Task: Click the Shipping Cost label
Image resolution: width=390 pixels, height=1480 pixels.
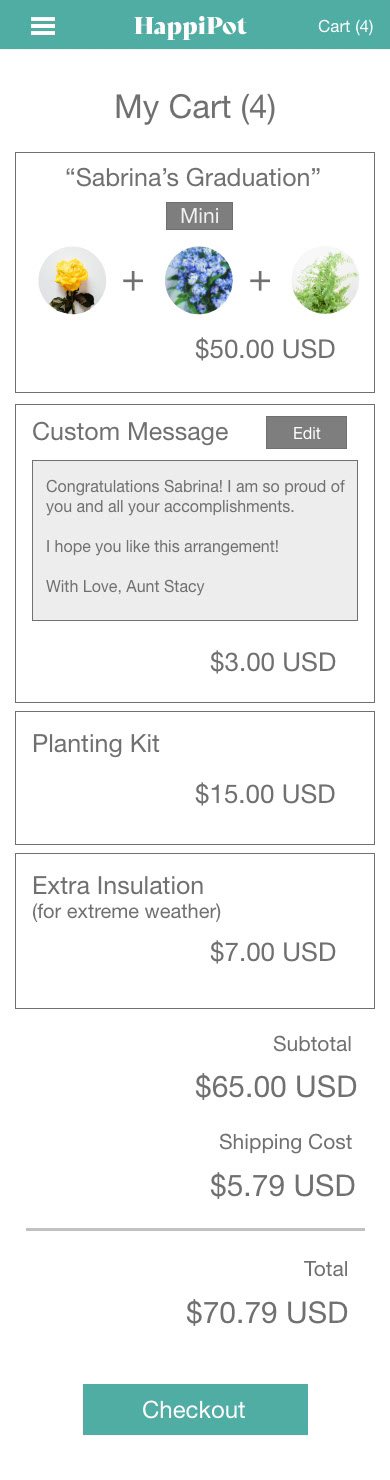Action: (x=286, y=1142)
